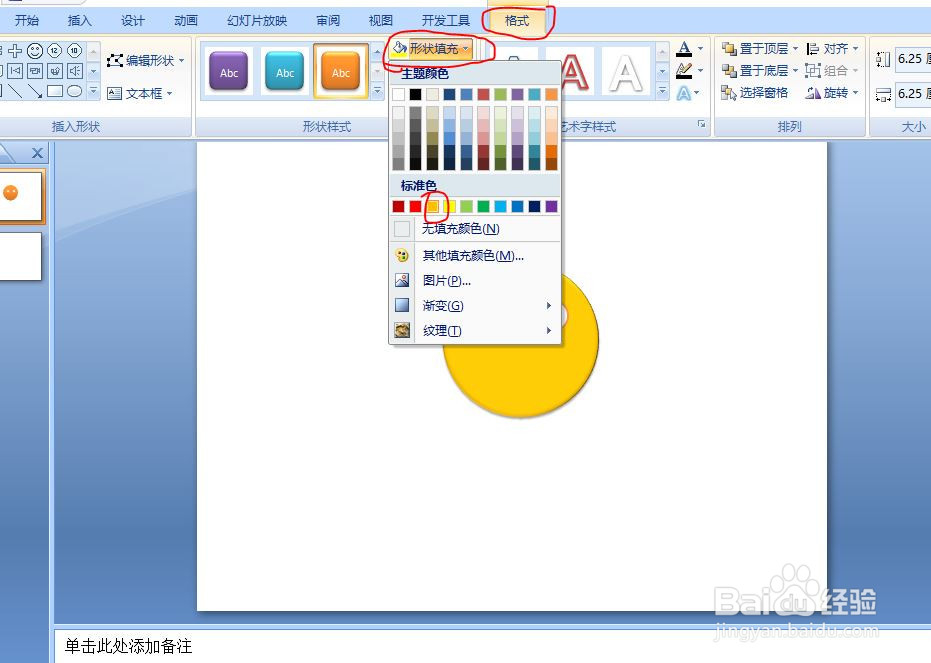Screen dimensions: 931x663
Task: Switch to the 开始 tab
Action: click(27, 20)
